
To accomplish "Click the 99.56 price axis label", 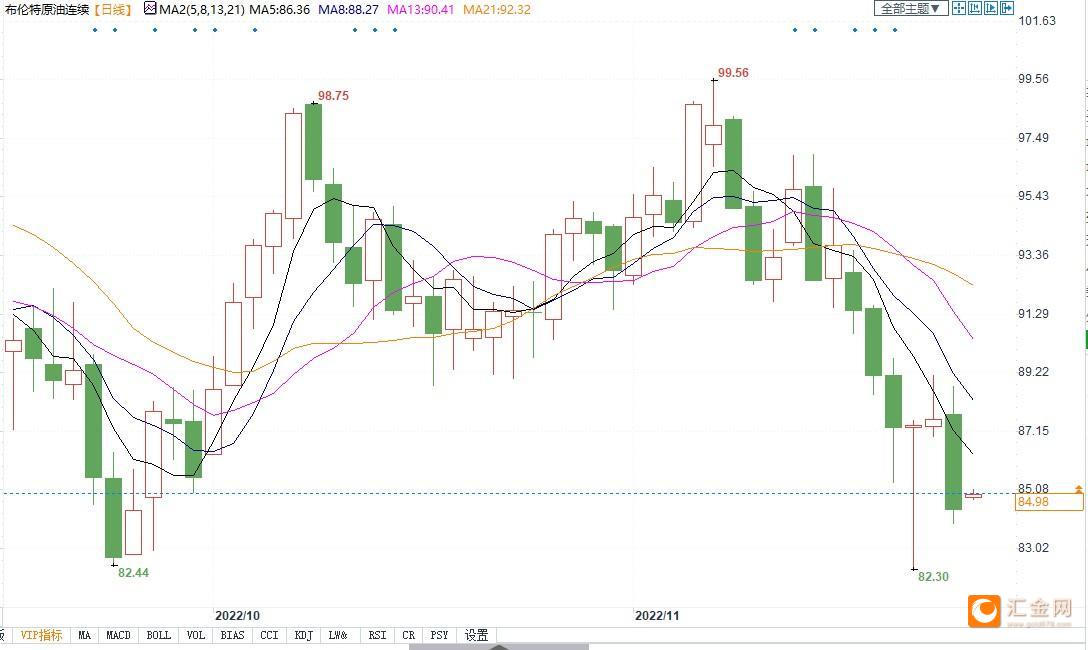I will [1033, 78].
